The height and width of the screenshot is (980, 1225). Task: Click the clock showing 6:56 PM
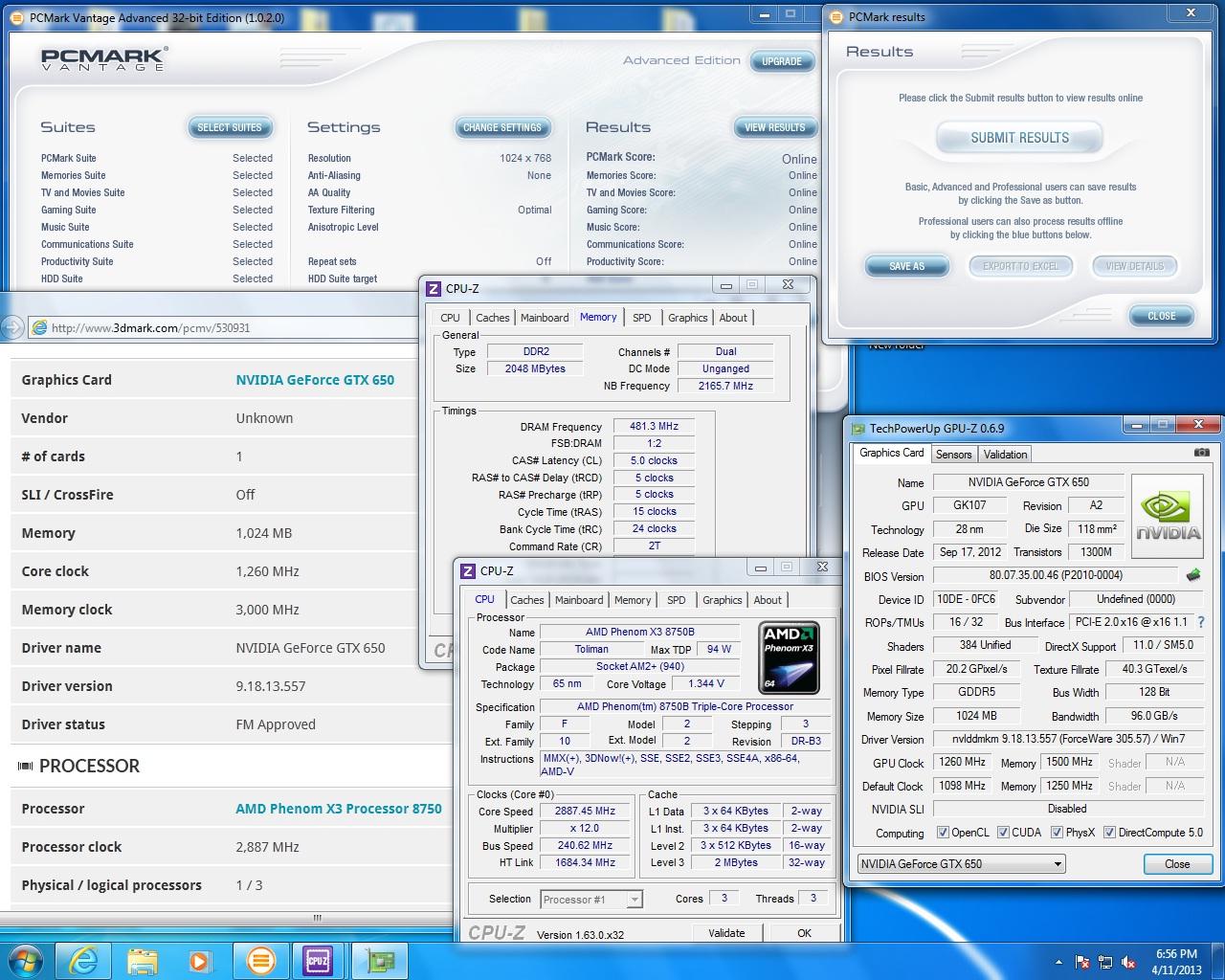(1176, 954)
